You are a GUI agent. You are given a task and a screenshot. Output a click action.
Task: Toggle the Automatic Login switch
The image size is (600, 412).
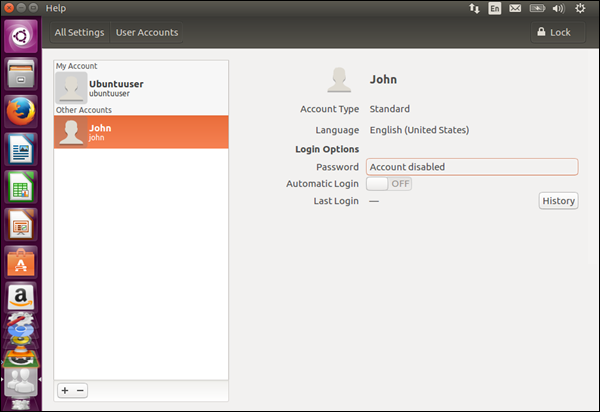coord(389,184)
